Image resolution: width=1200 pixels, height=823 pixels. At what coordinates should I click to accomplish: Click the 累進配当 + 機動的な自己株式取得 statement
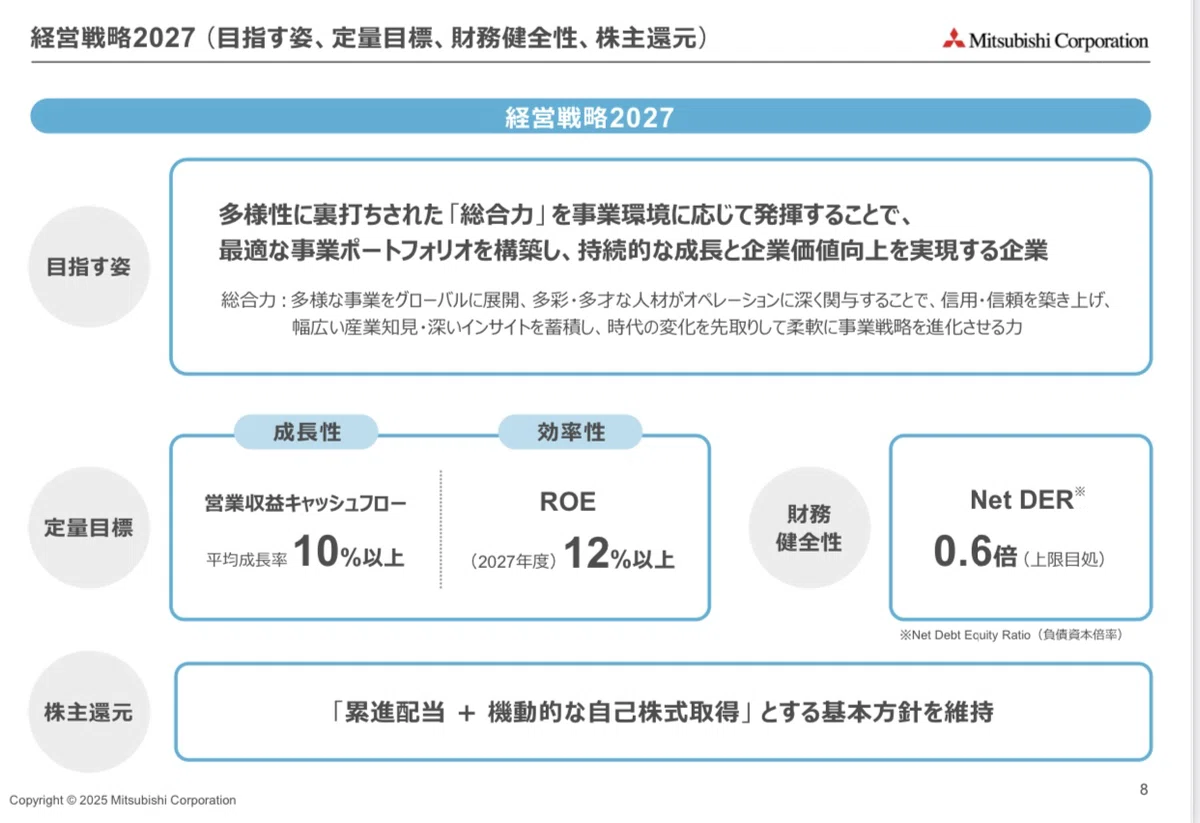point(663,712)
